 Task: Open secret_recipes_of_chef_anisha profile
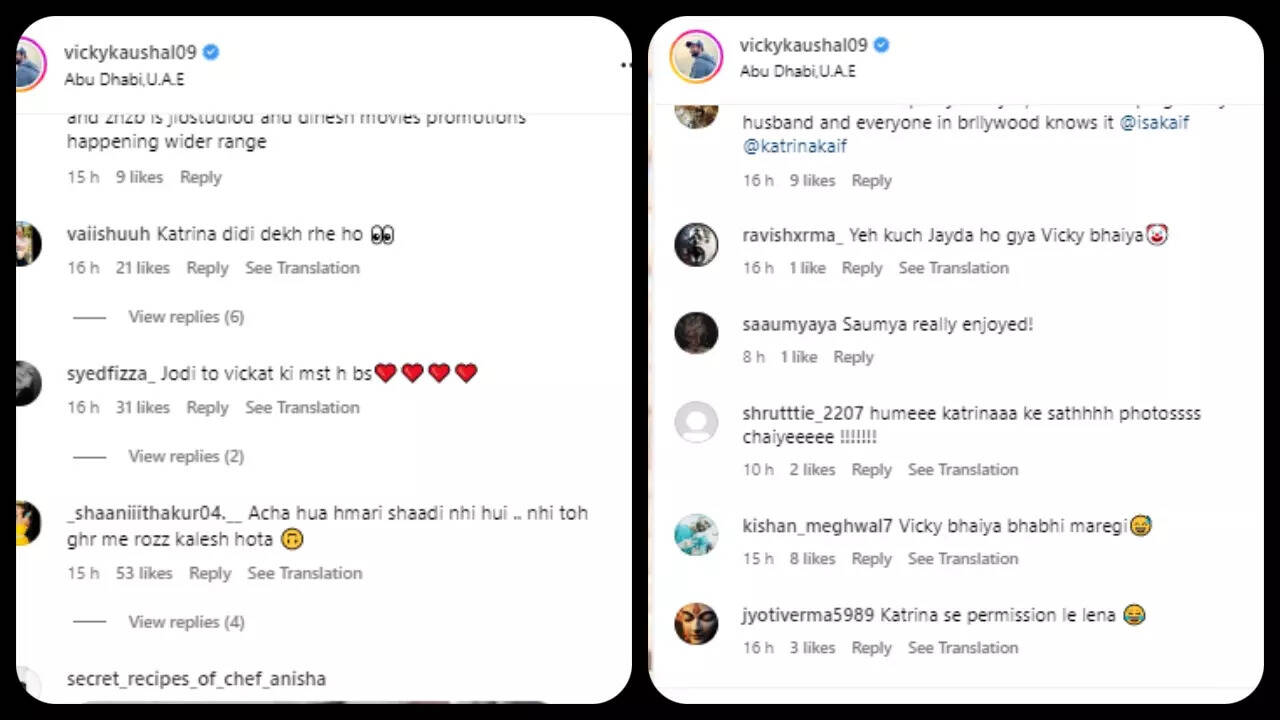pyautogui.click(x=196, y=679)
